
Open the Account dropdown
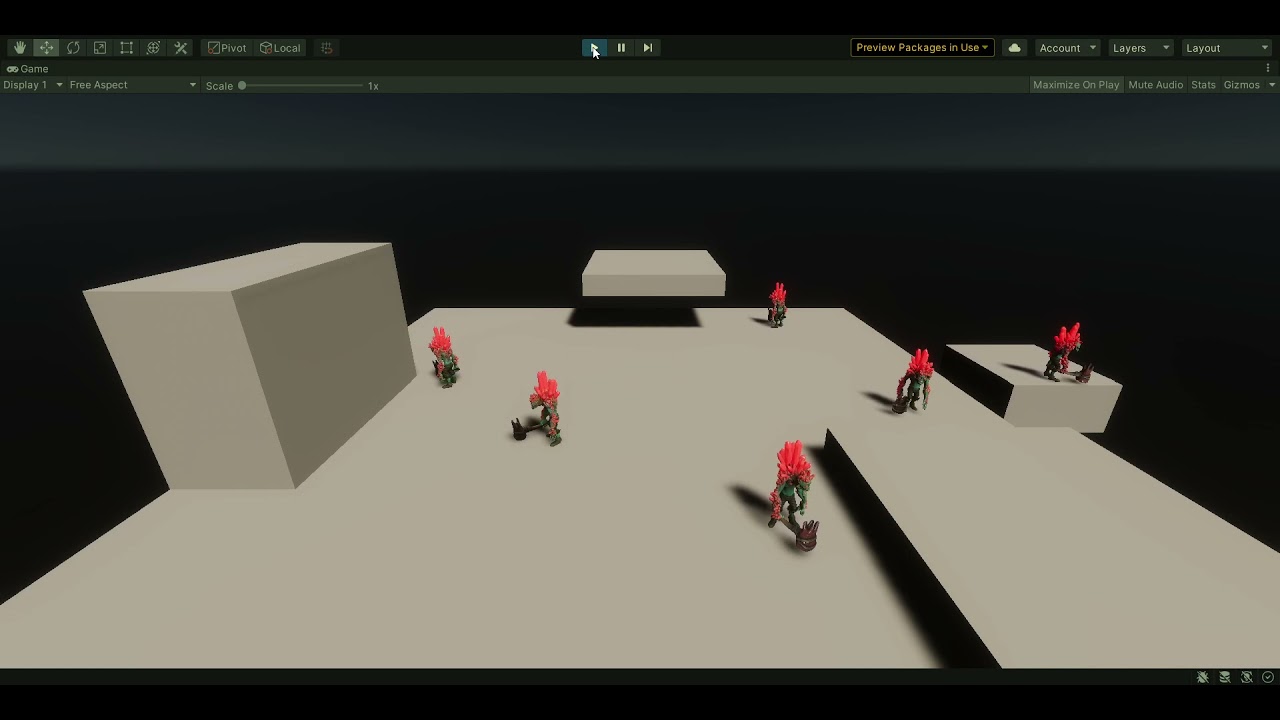(1067, 48)
